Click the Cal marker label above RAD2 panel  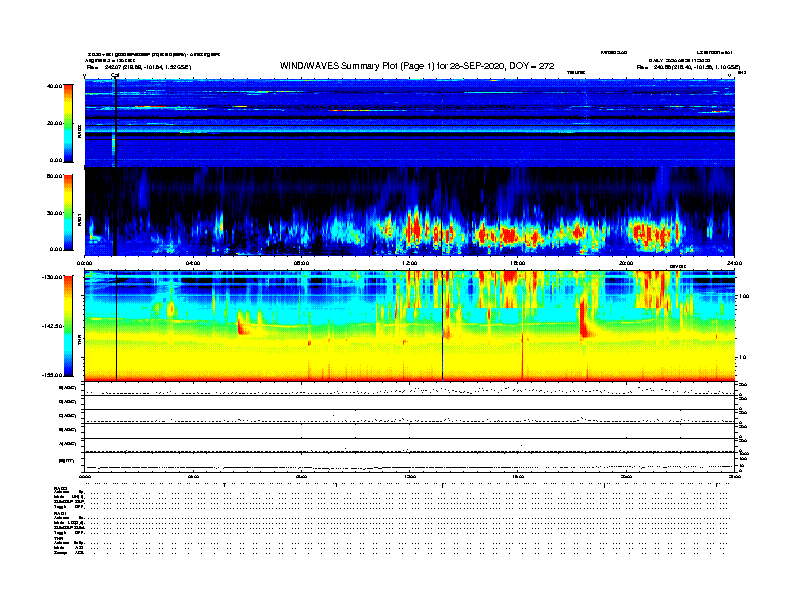tap(115, 75)
